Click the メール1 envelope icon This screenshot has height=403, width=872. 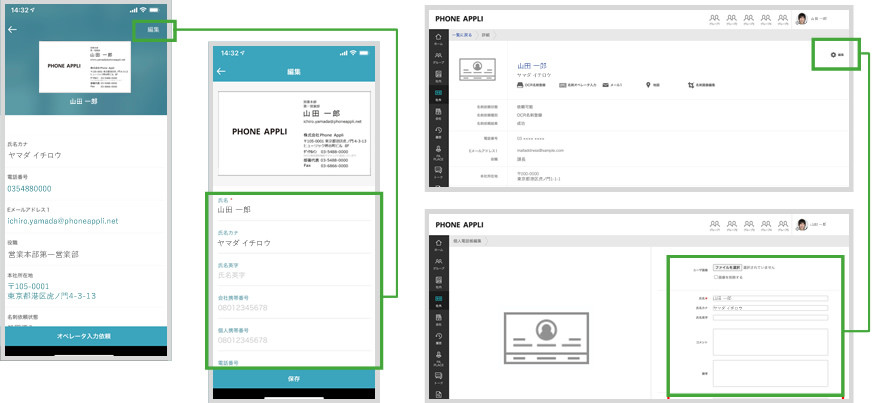605,85
